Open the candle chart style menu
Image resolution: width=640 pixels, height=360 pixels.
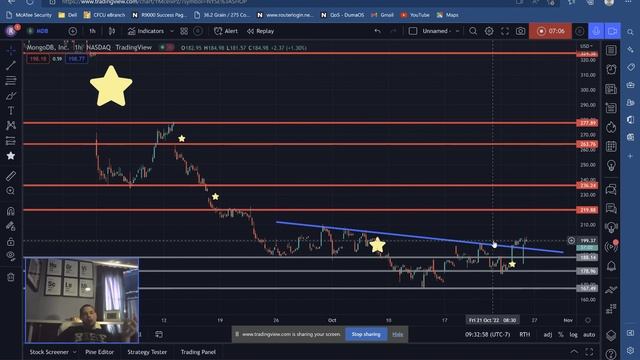[x=111, y=31]
